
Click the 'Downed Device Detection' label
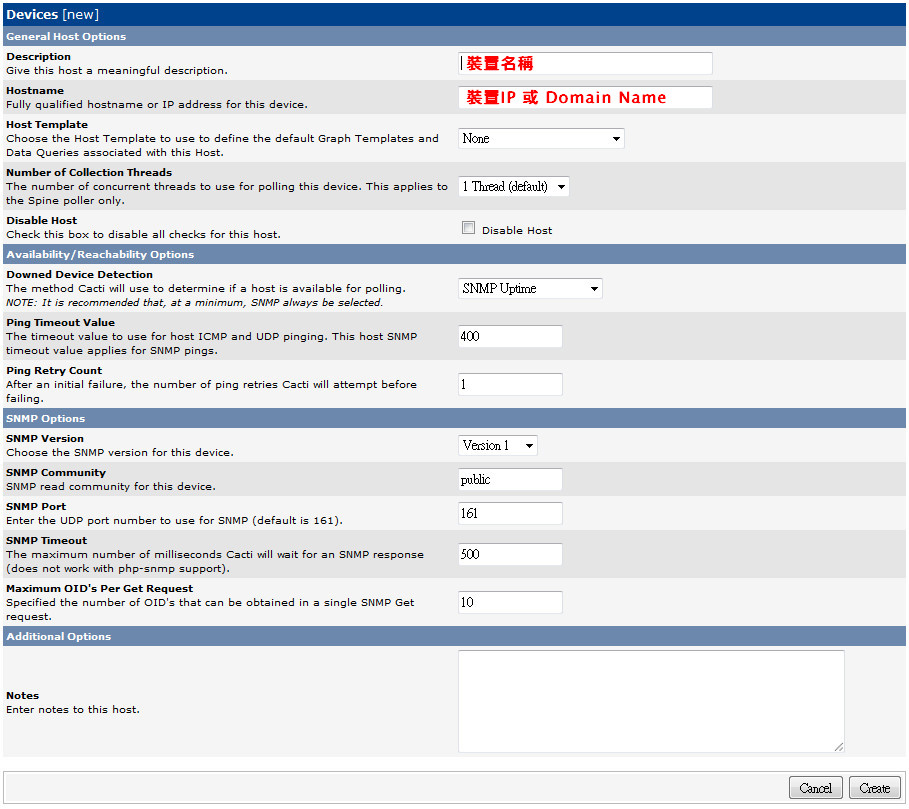tap(79, 275)
